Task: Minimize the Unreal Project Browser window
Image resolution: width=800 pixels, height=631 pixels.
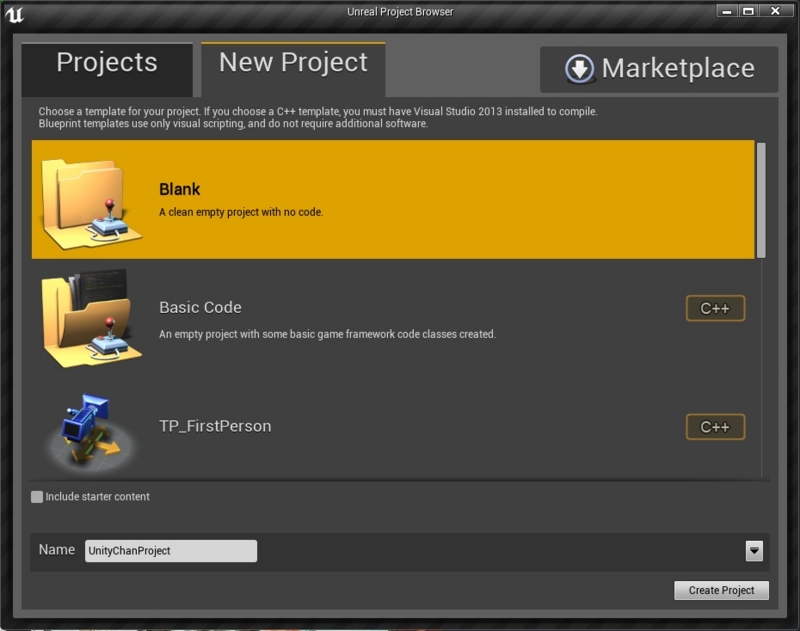Action: point(727,11)
